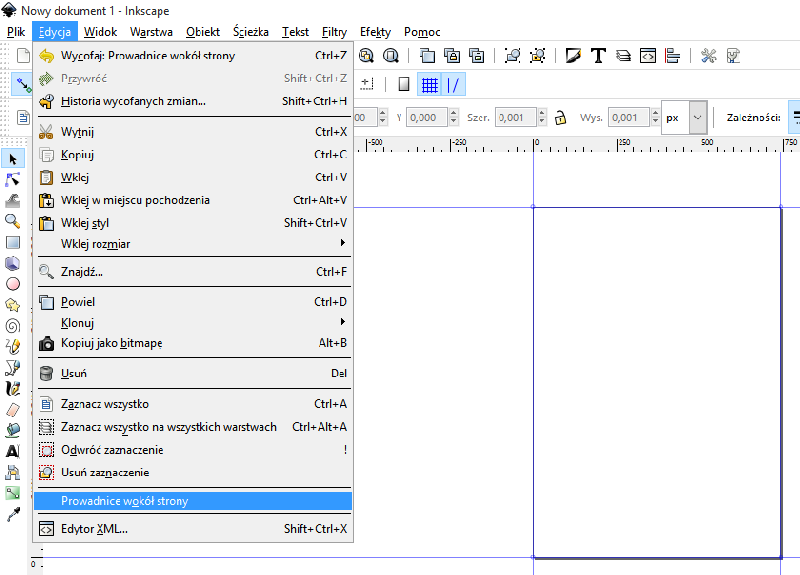Select the Eraser tool
Image resolution: width=800 pixels, height=575 pixels.
pos(13,410)
